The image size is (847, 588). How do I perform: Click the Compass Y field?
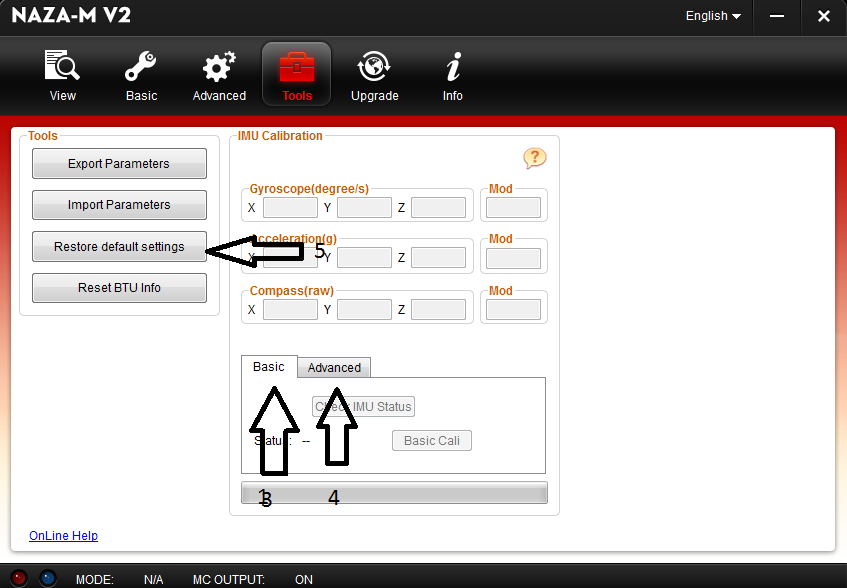[x=365, y=309]
